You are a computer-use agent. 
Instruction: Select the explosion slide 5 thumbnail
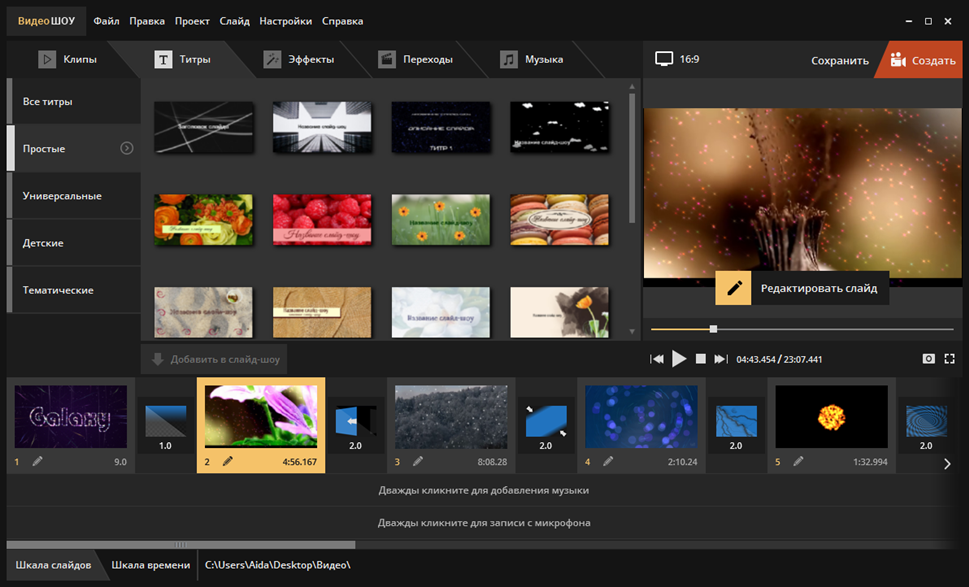coord(832,417)
